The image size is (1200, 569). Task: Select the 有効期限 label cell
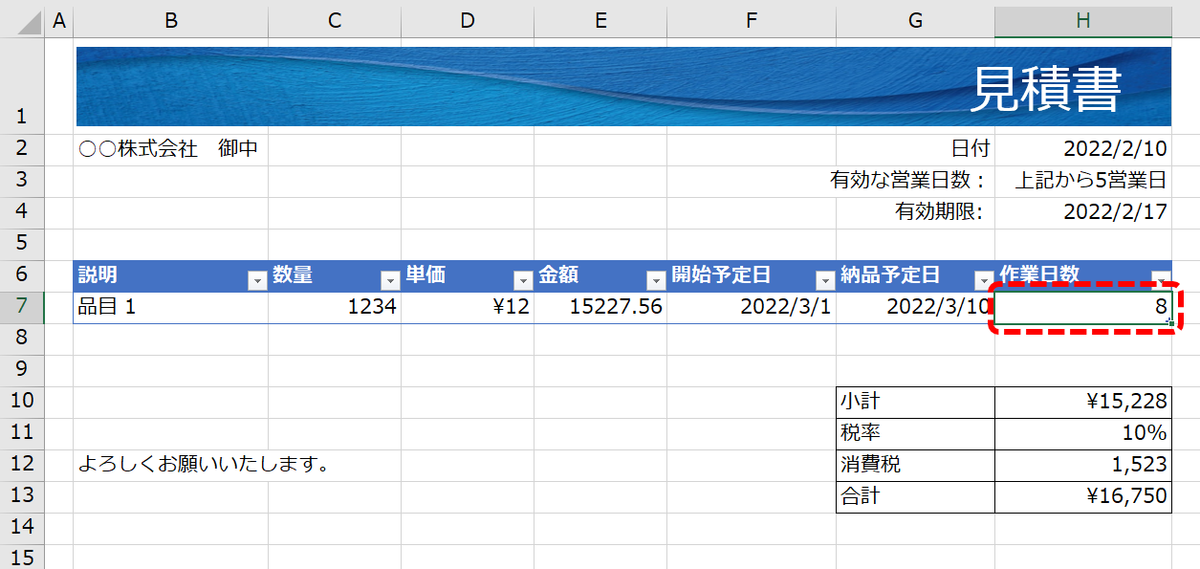pyautogui.click(x=916, y=212)
